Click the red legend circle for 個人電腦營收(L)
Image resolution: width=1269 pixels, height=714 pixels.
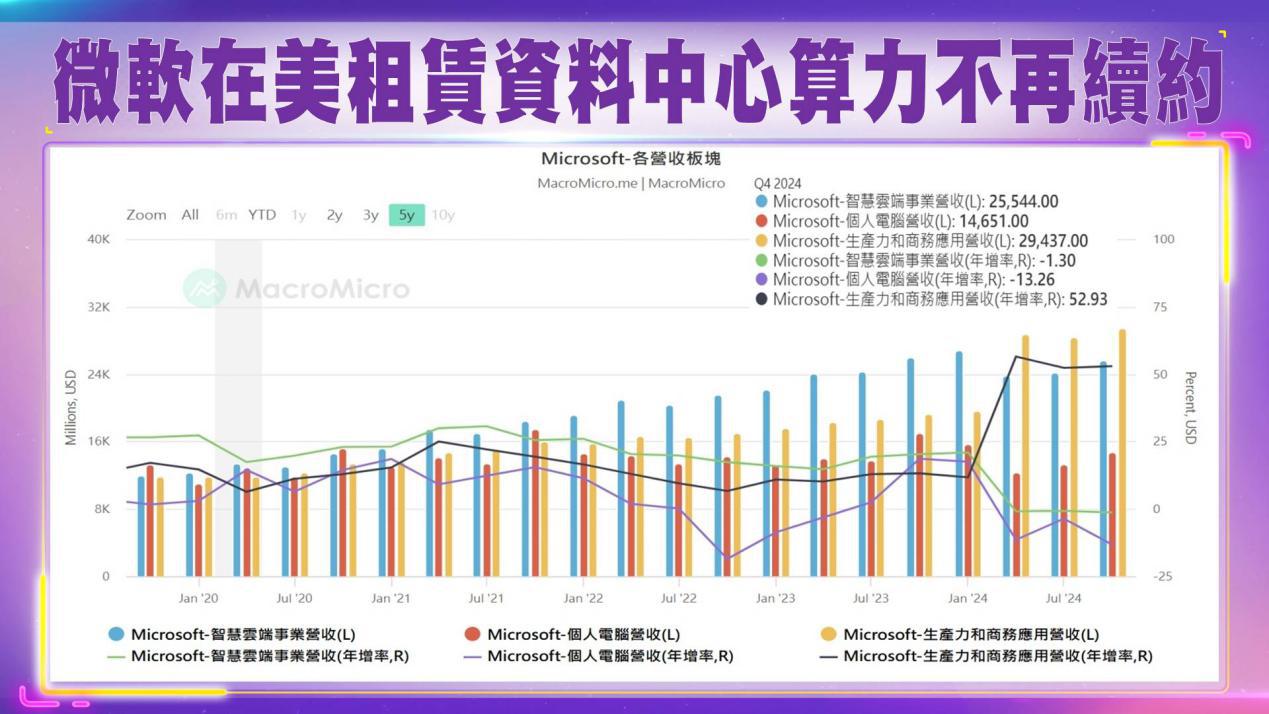tap(473, 634)
